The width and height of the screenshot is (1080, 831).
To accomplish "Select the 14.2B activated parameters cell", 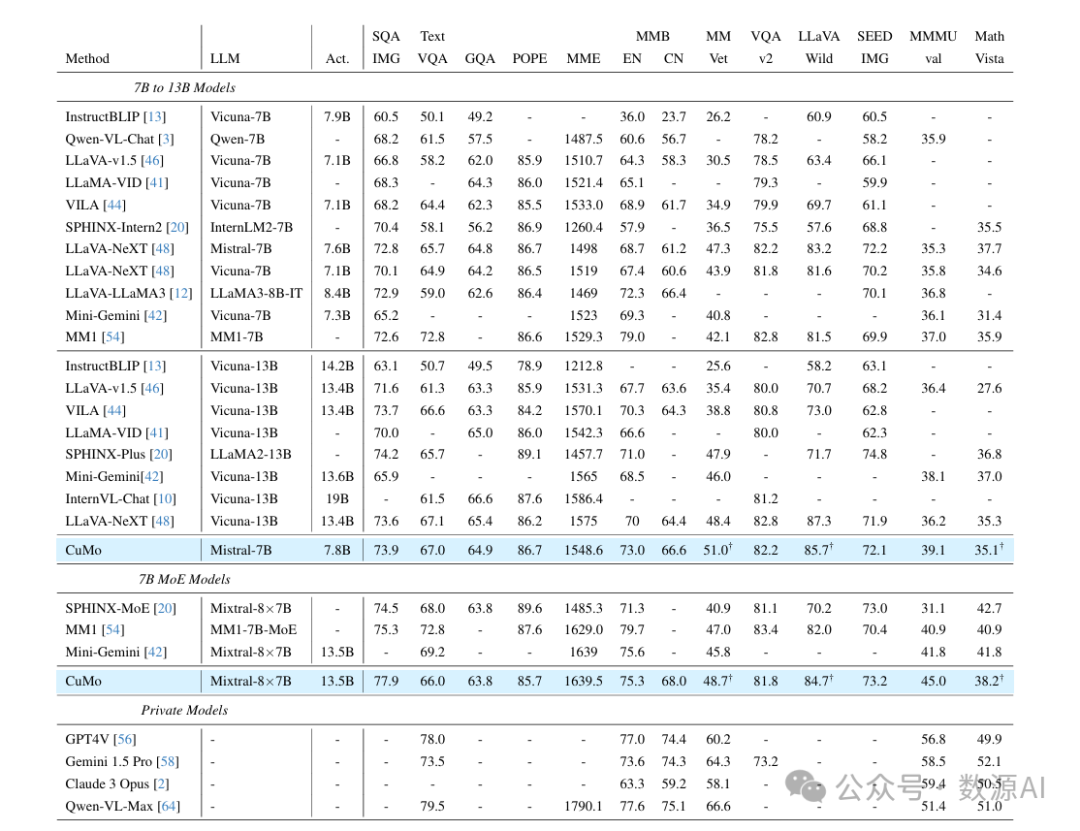I will click(338, 367).
